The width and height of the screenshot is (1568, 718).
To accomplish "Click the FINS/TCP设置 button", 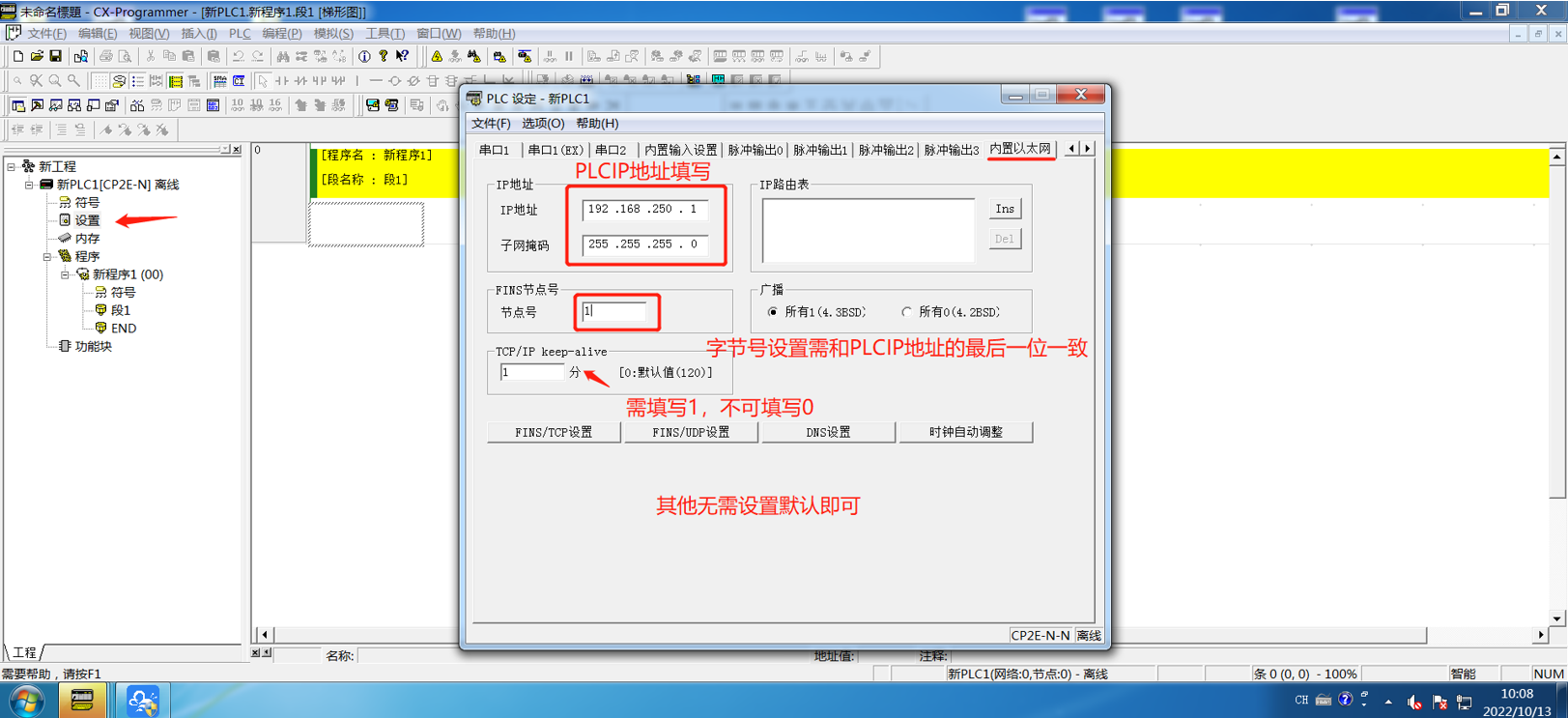I will [554, 432].
